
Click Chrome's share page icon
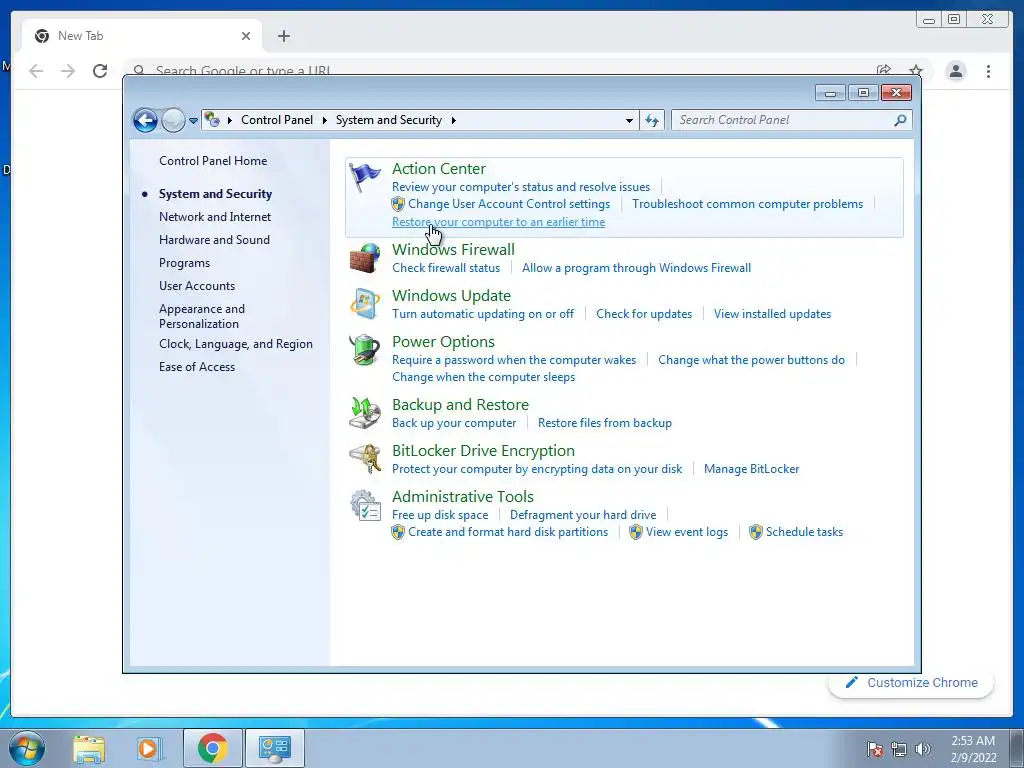pyautogui.click(x=884, y=71)
